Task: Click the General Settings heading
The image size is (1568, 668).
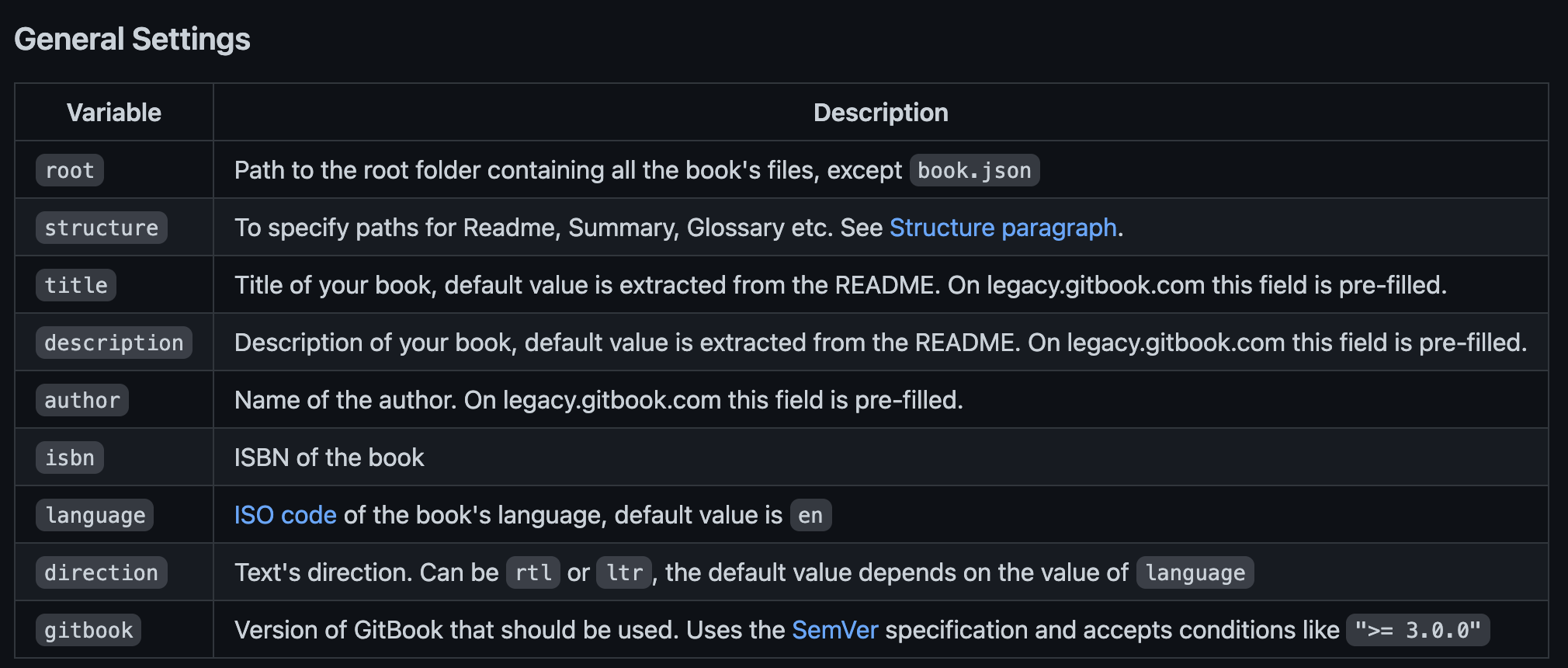Action: 132,39
